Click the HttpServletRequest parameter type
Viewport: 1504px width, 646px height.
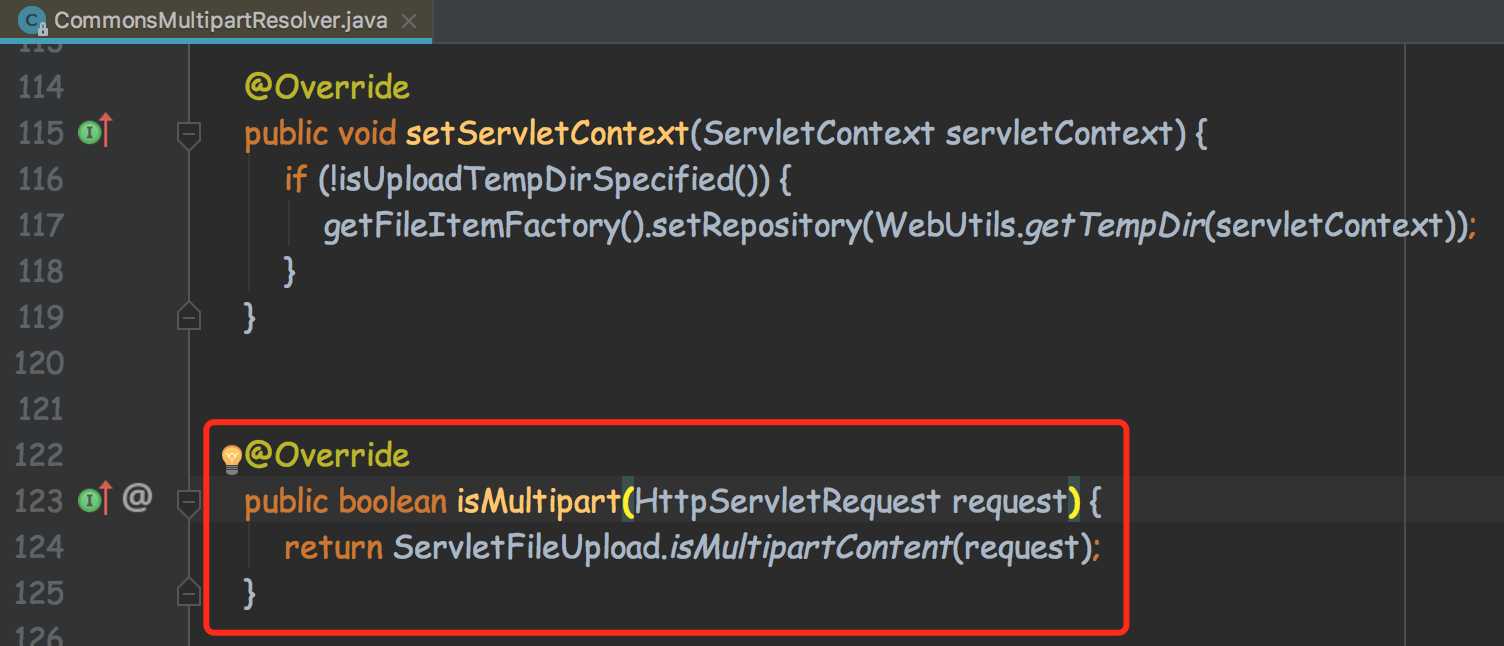click(x=788, y=501)
